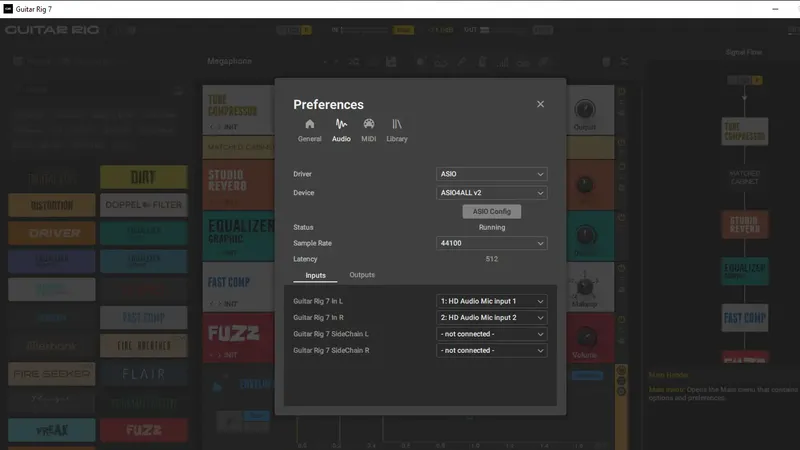
Task: Open the Driver dropdown showing ASIO
Action: pyautogui.click(x=491, y=174)
